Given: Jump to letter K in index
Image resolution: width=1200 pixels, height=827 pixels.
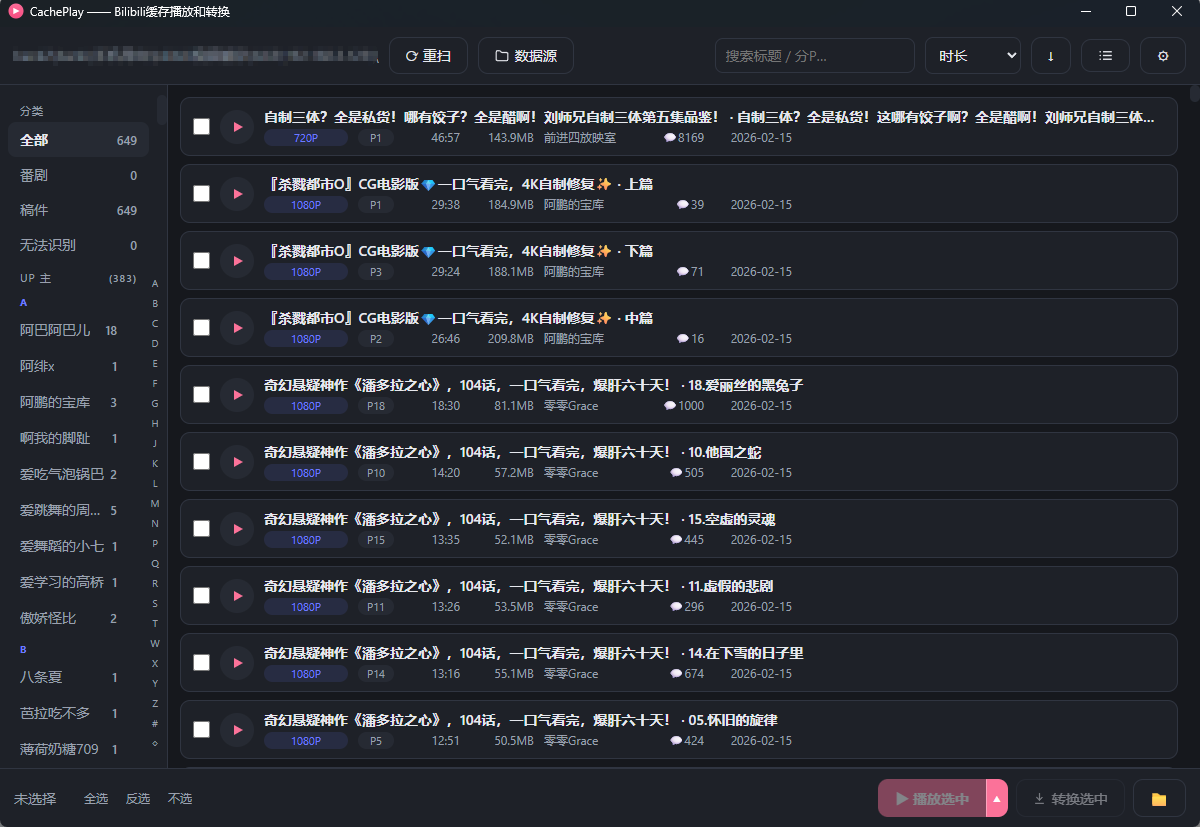Looking at the screenshot, I should [x=155, y=463].
